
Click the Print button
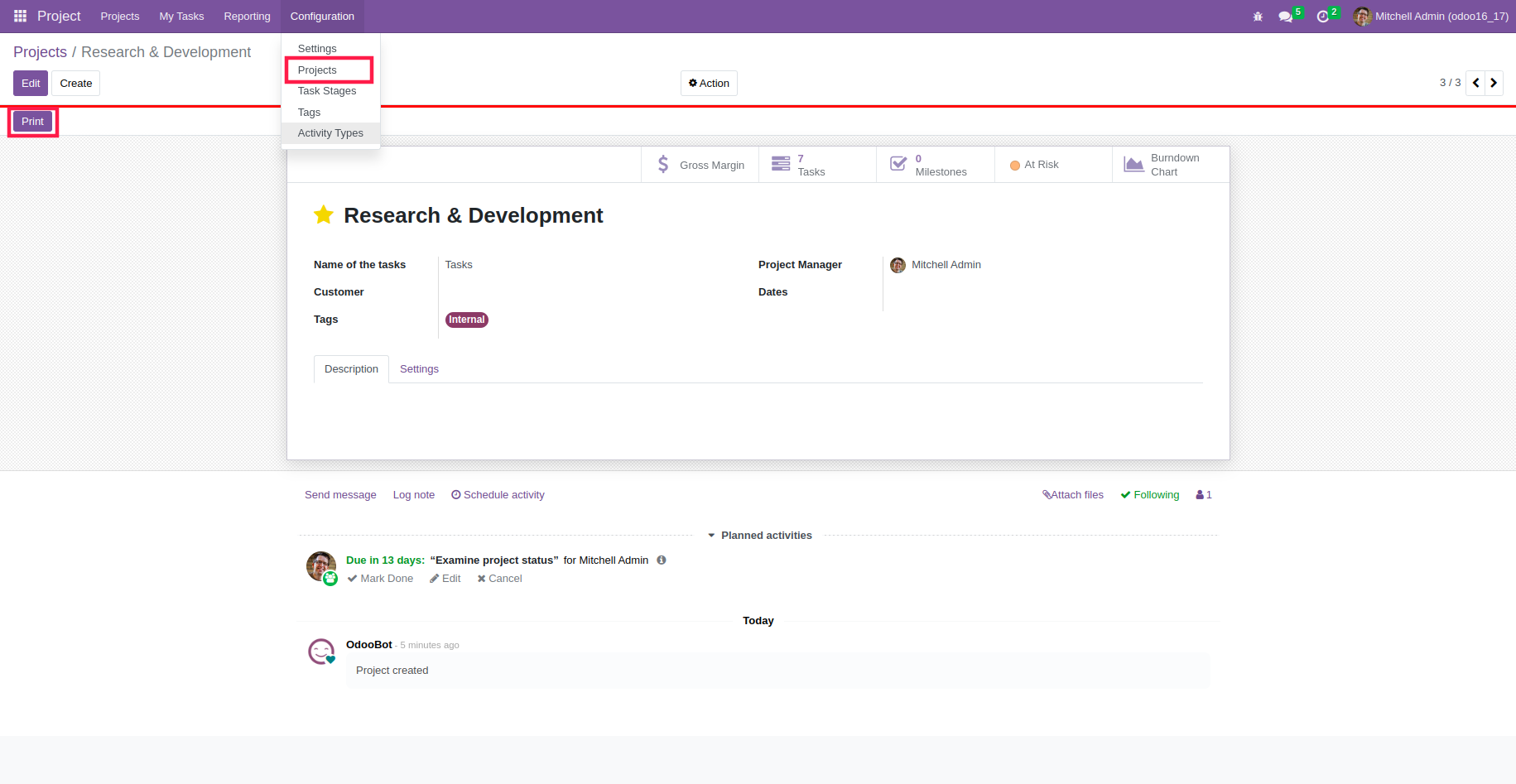click(x=33, y=122)
